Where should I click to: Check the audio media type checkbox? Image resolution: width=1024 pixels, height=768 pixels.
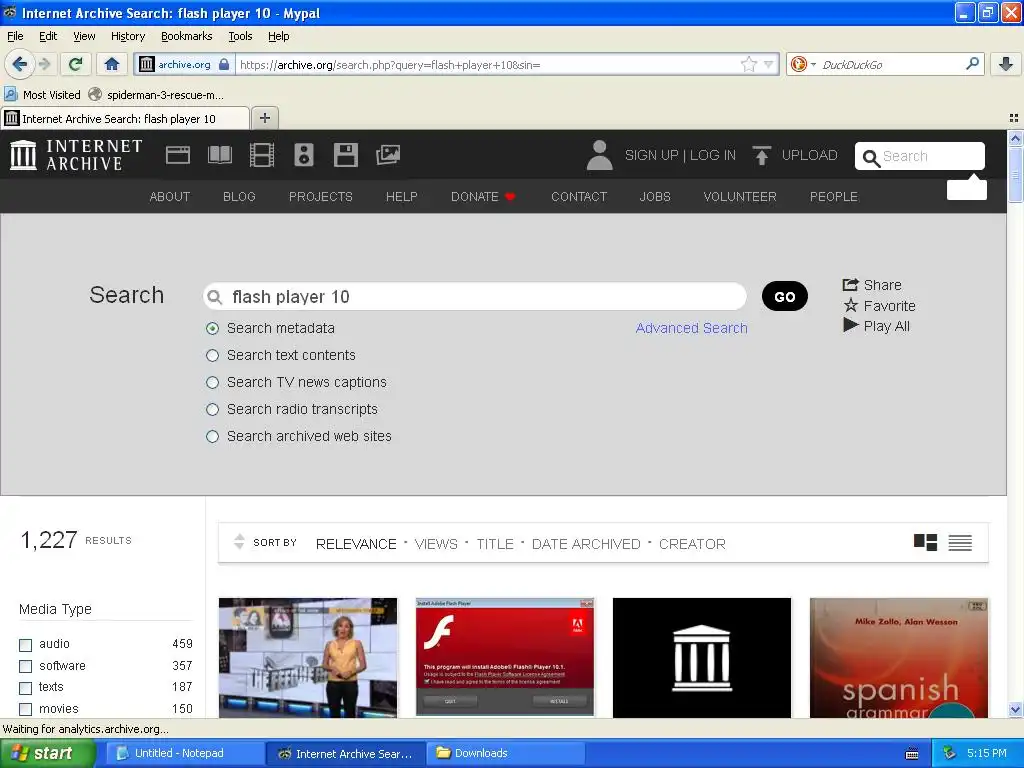click(x=25, y=645)
